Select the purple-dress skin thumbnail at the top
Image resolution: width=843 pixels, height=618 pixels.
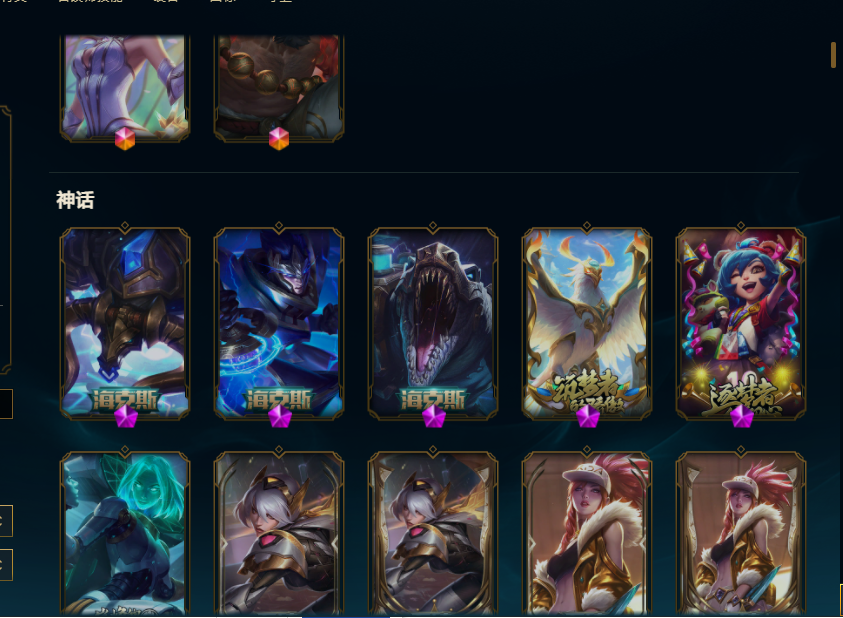(x=125, y=87)
